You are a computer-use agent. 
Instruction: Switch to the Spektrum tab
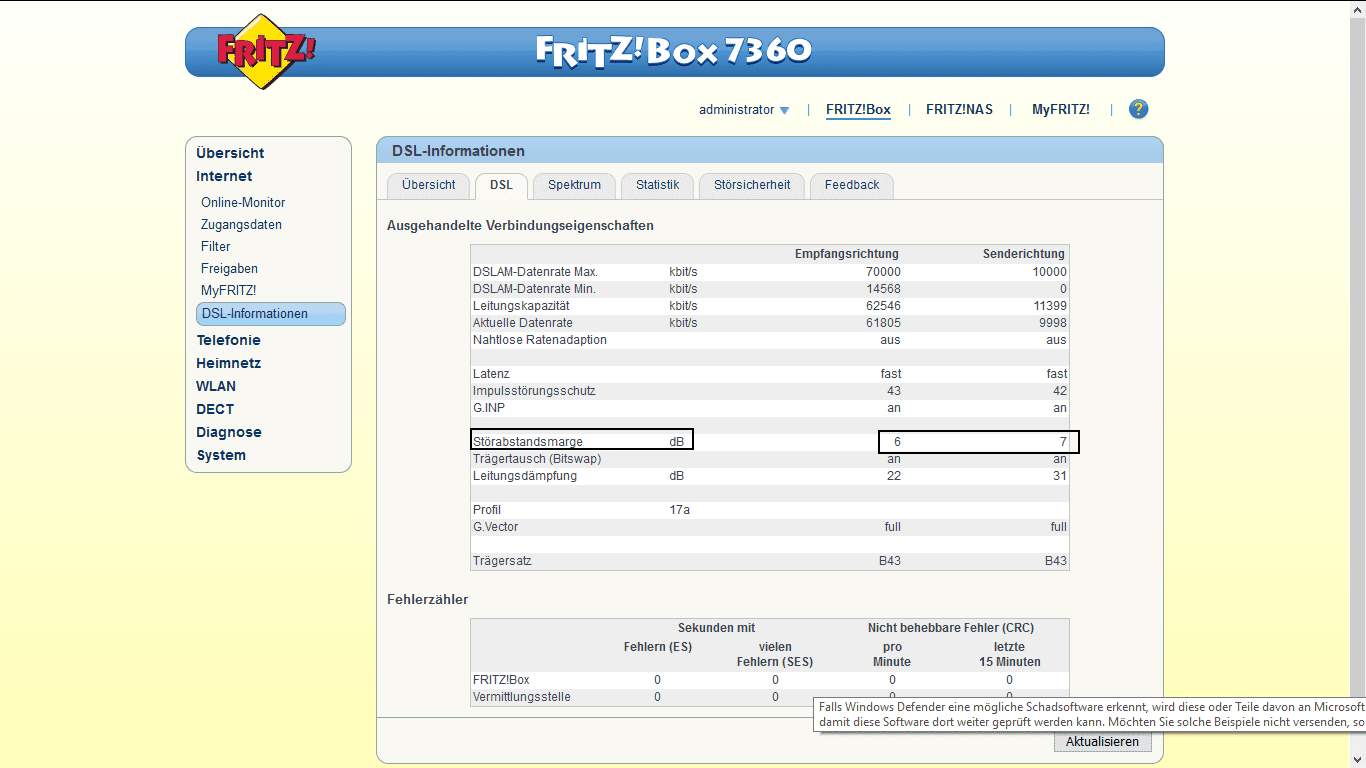(574, 185)
